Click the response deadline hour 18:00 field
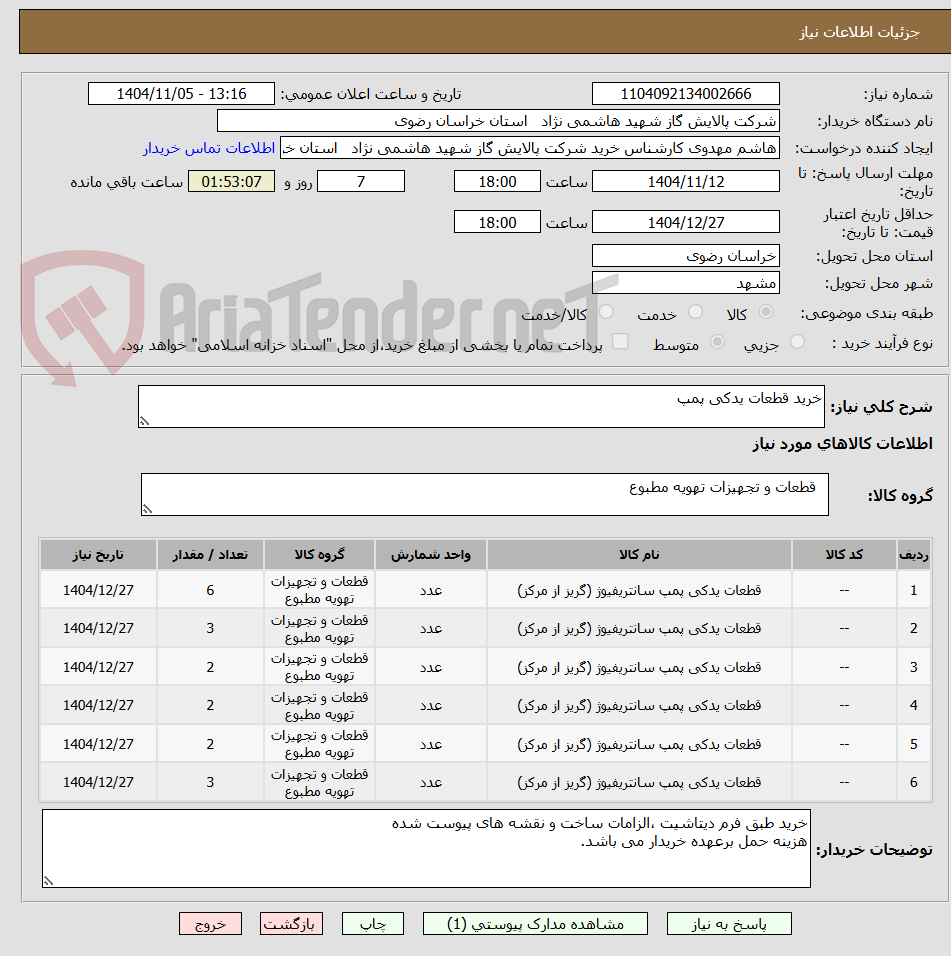Image resolution: width=951 pixels, height=956 pixels. 497,182
